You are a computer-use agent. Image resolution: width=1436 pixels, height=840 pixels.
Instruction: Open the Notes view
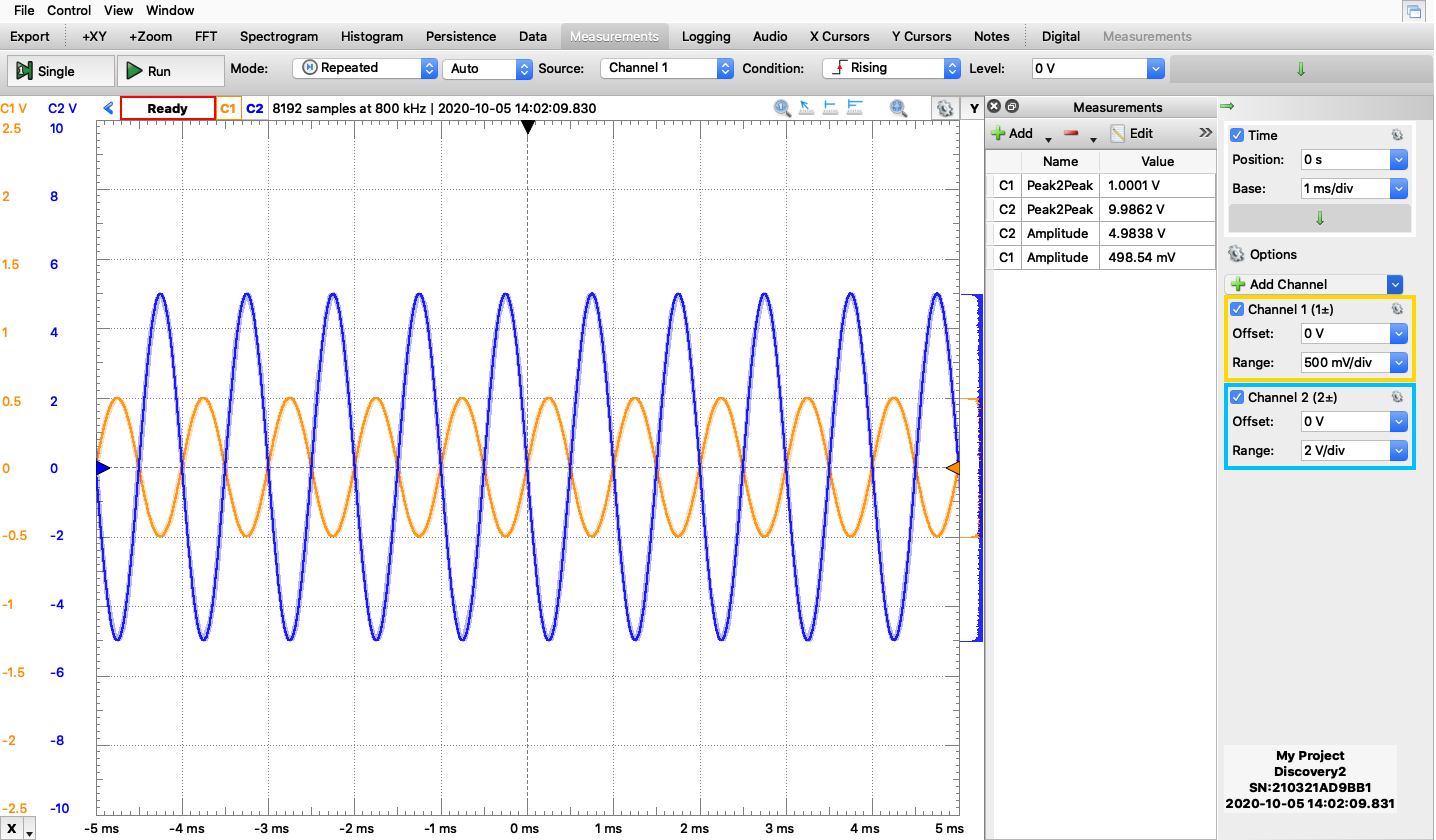click(992, 36)
